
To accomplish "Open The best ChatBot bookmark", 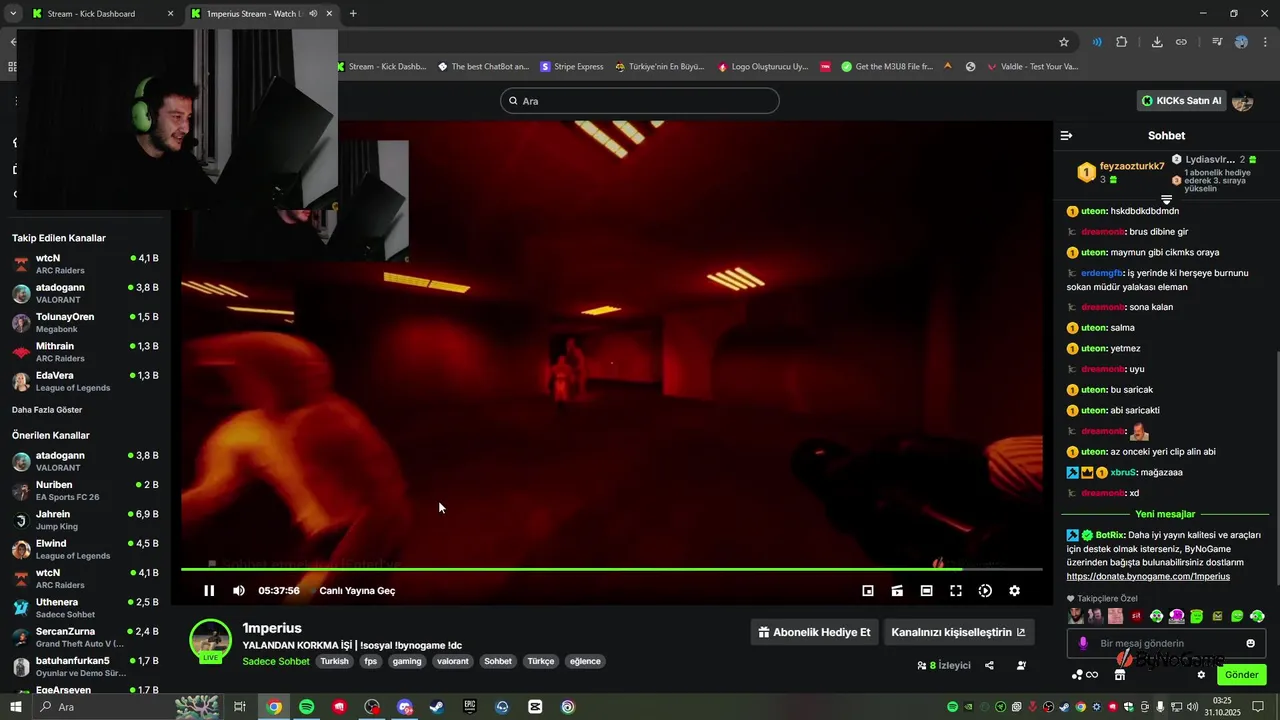I will pos(484,67).
